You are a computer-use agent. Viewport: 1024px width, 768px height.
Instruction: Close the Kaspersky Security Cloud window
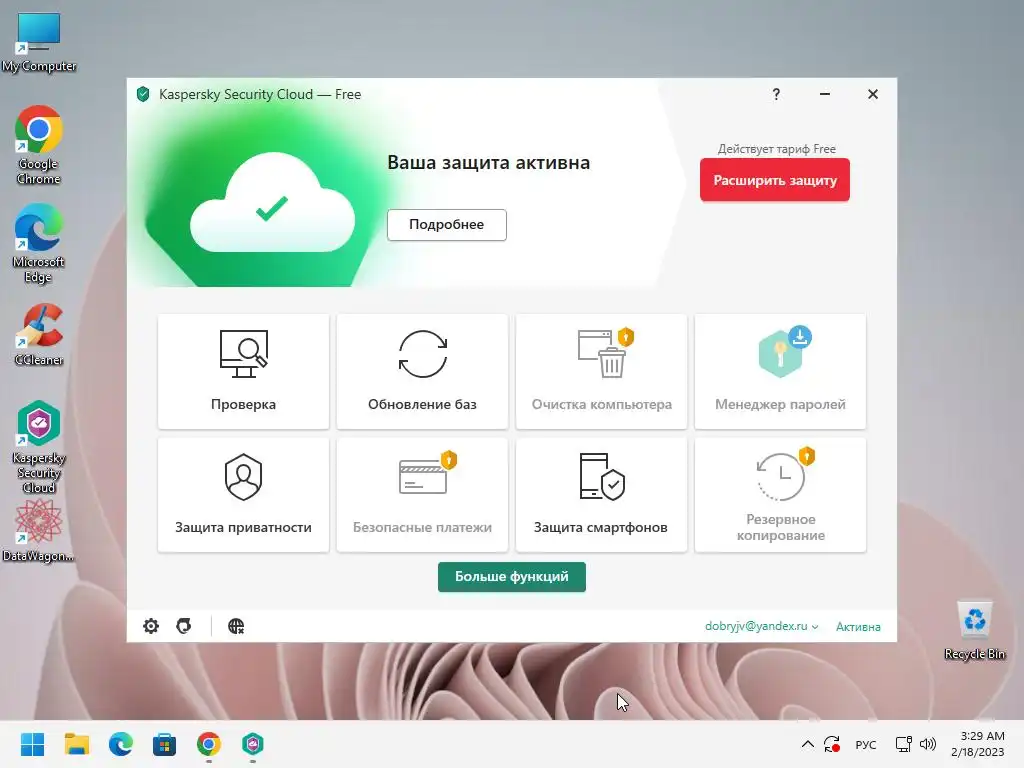(x=872, y=94)
